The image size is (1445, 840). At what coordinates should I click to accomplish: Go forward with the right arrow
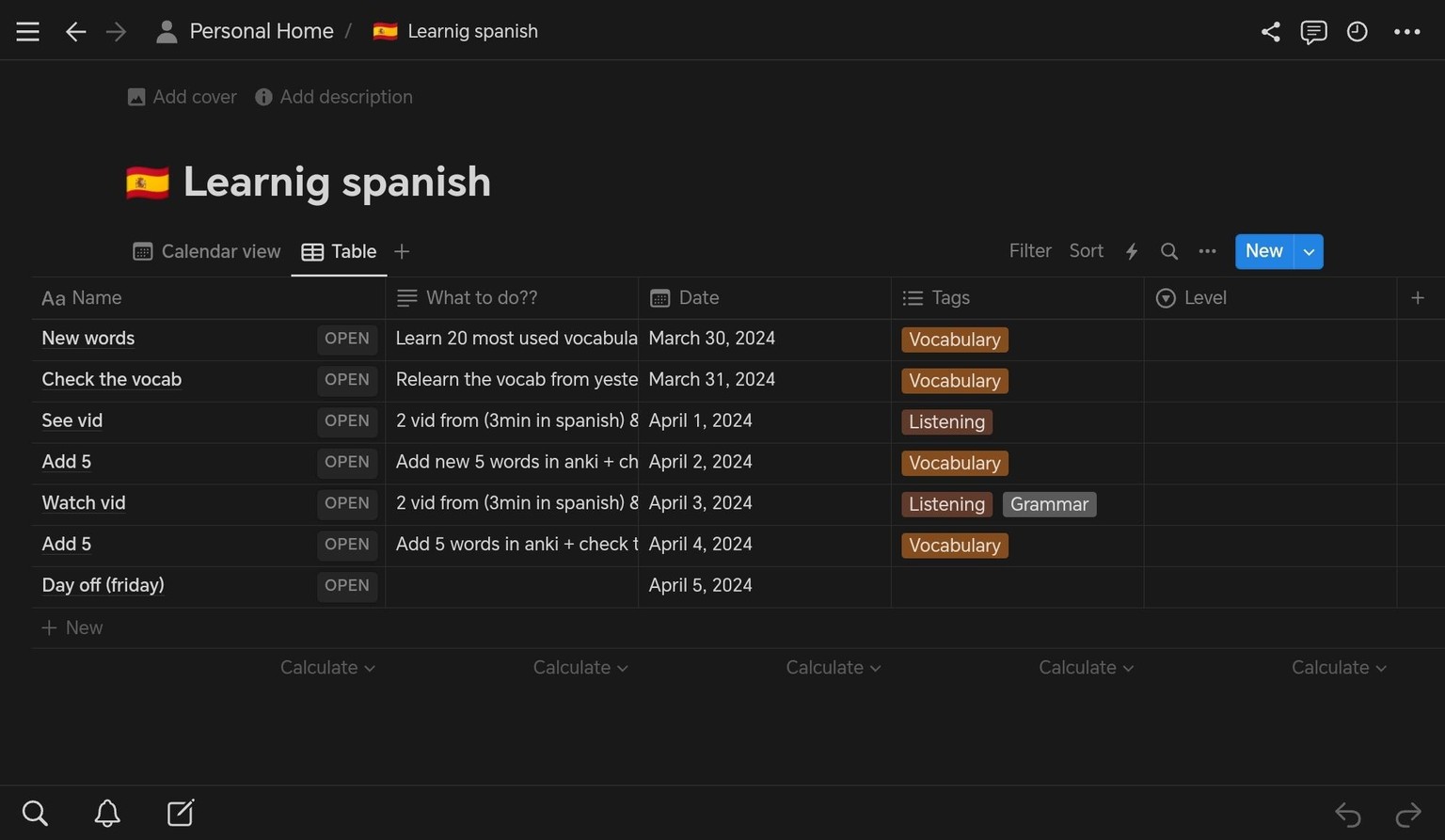tap(116, 31)
